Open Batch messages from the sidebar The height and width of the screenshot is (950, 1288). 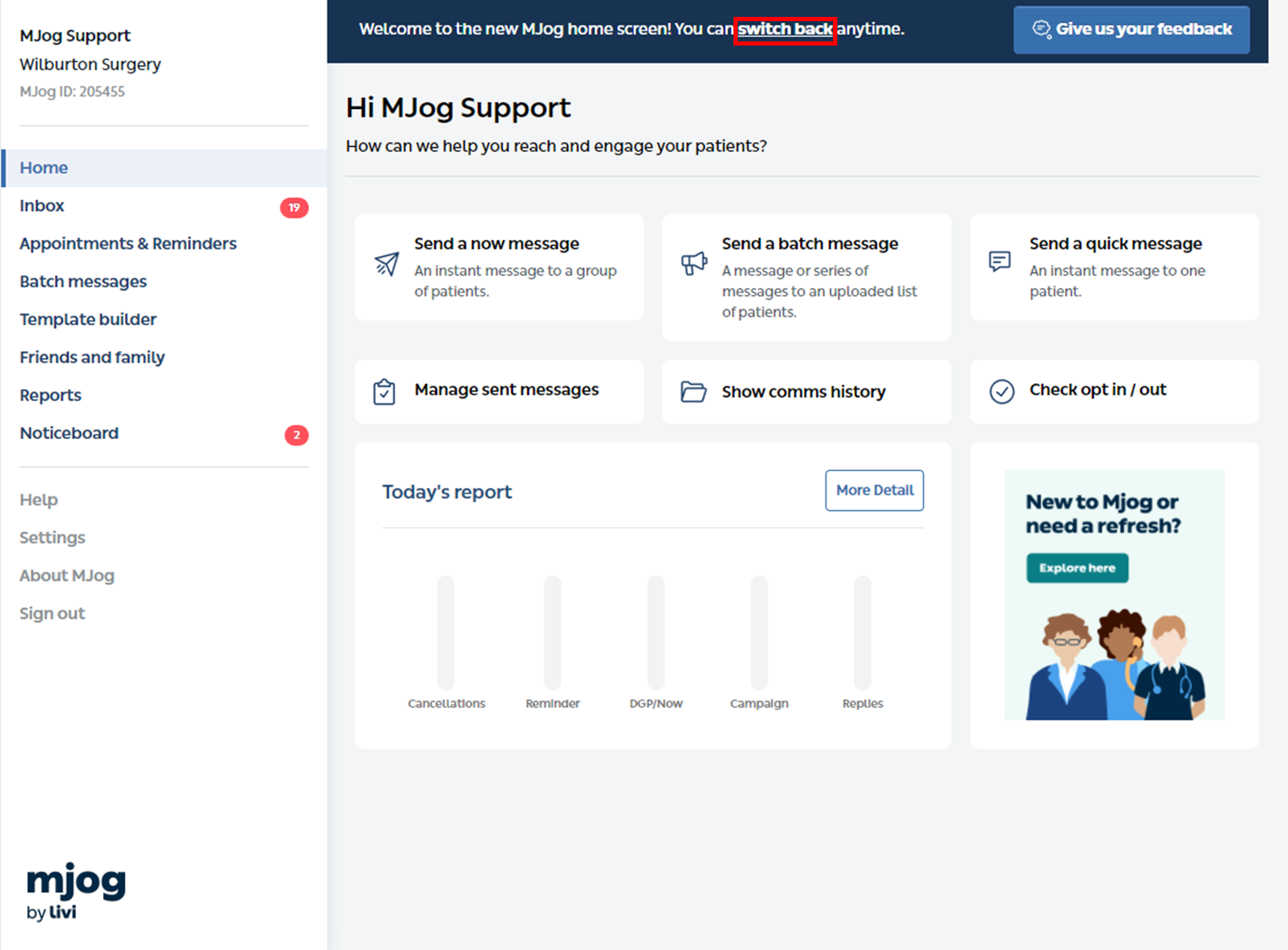(x=83, y=281)
